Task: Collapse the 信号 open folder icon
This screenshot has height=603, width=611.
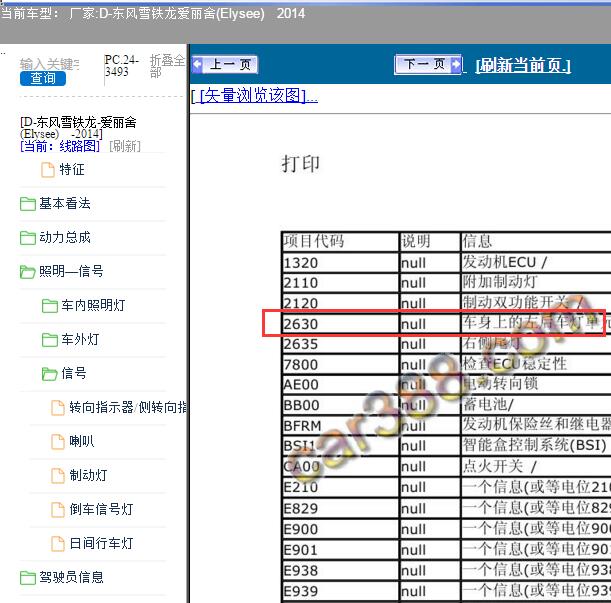Action: click(50, 374)
